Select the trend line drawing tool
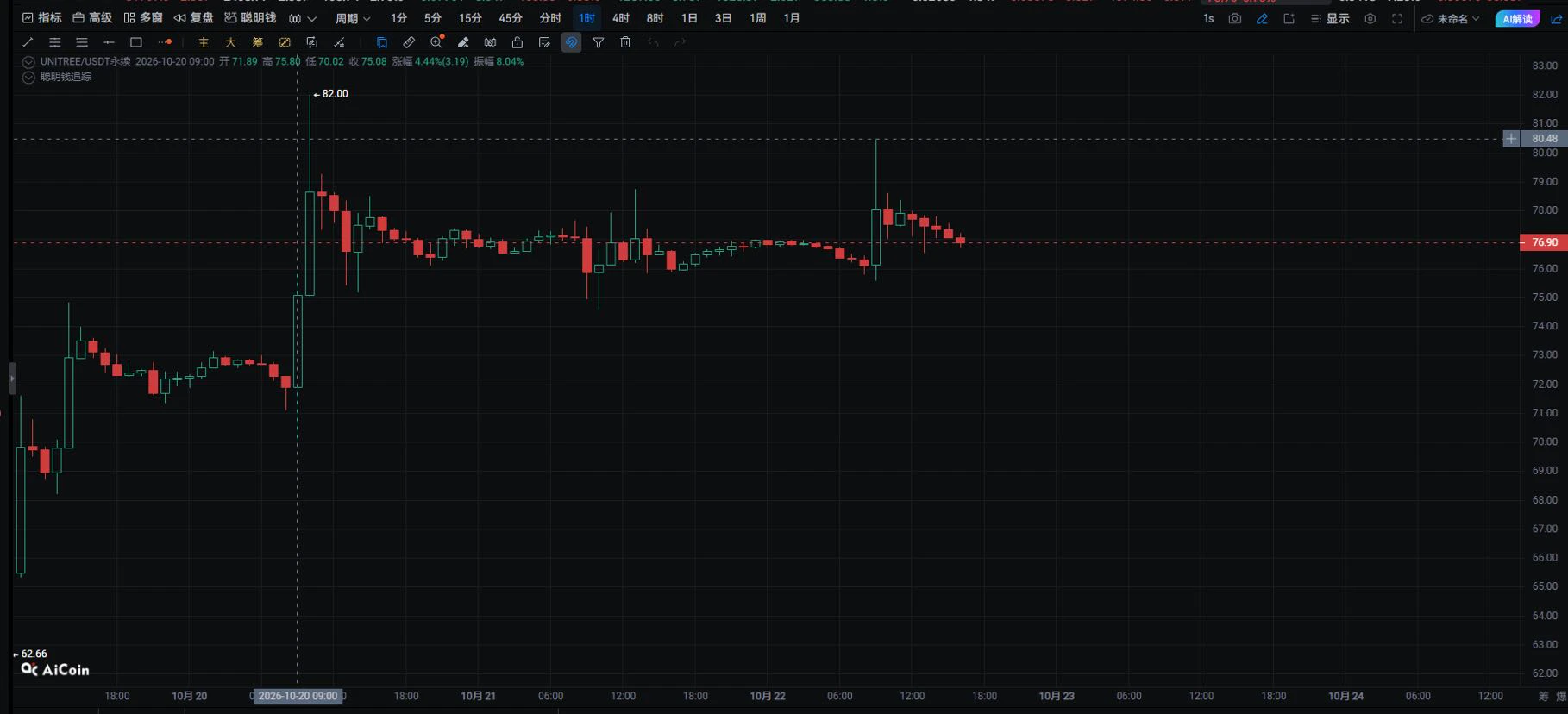Screen dimensions: 1568x714 click(28, 42)
